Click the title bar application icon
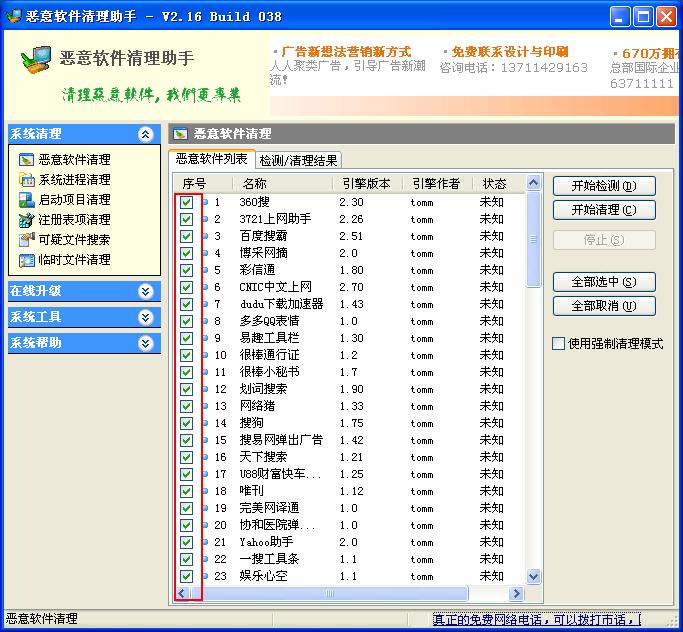This screenshot has width=683, height=632. 13,16
